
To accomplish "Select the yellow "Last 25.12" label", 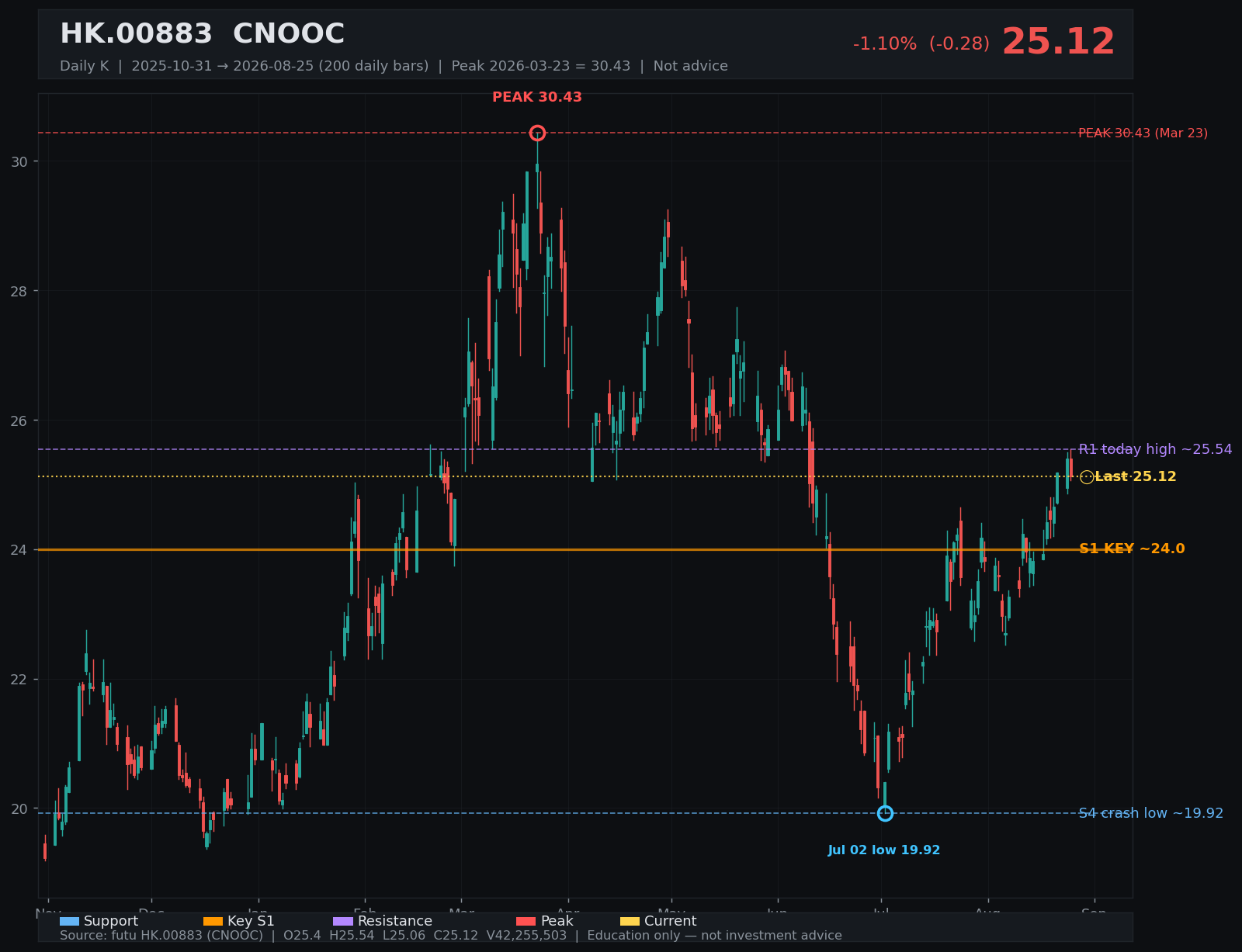I will 1136,476.
